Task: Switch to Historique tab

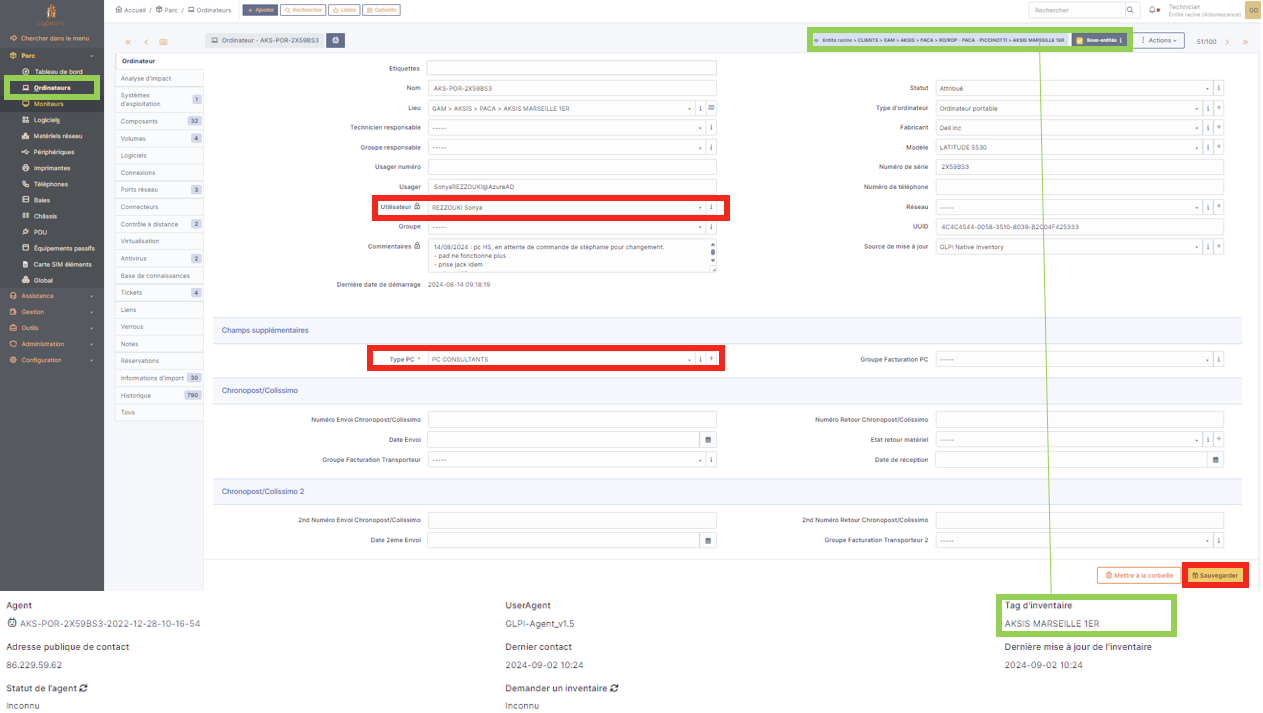Action: coord(159,395)
